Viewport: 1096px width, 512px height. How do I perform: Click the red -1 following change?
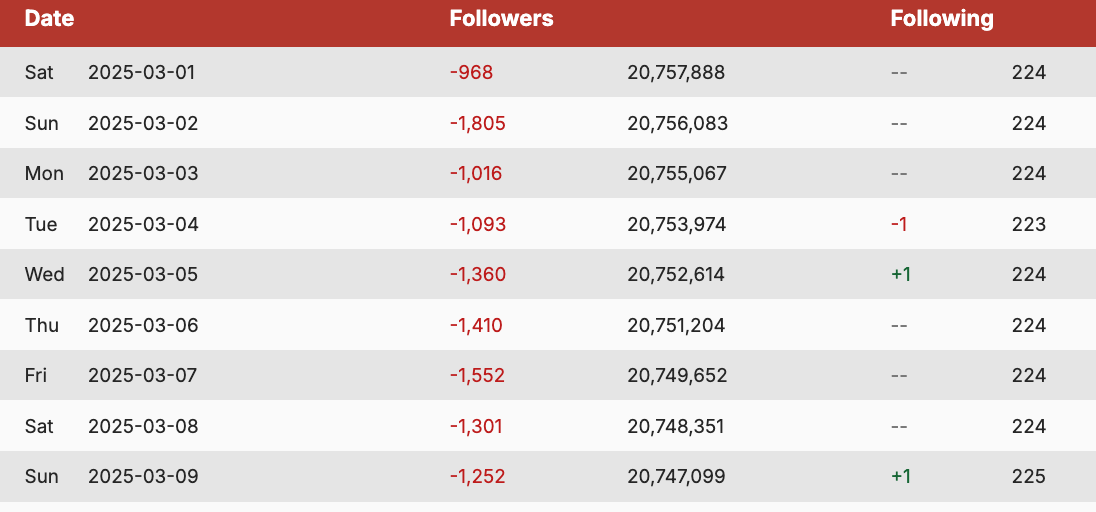[x=899, y=224]
